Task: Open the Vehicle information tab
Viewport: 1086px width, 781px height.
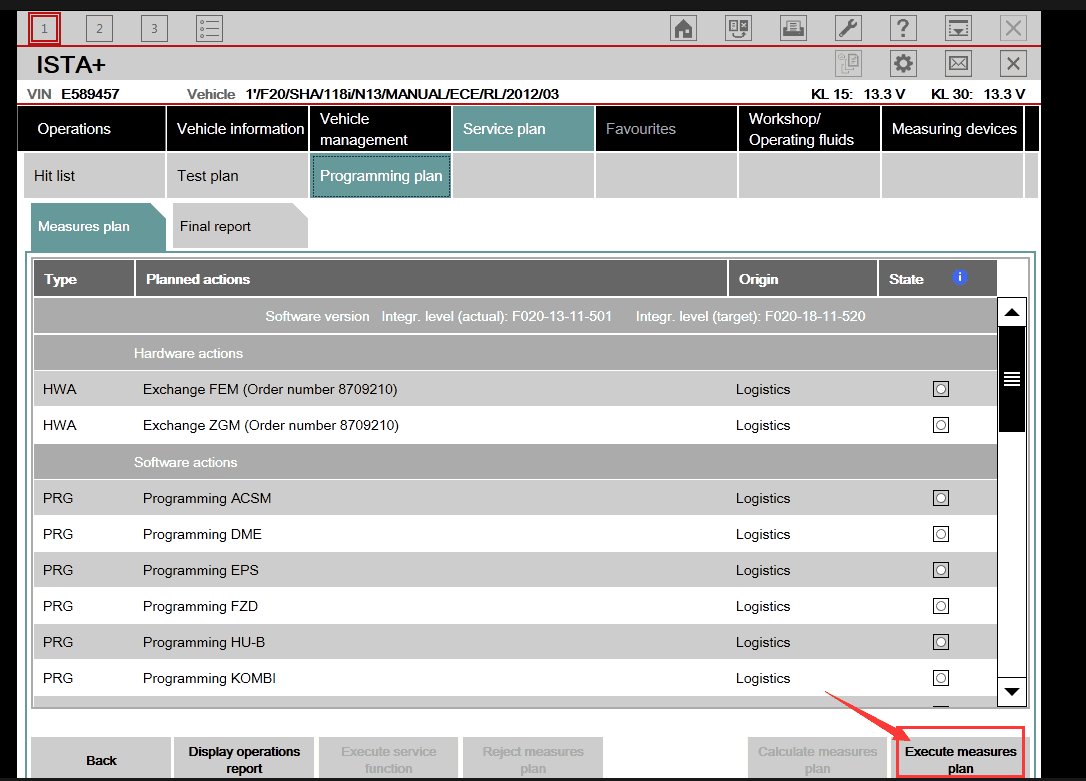Action: point(238,129)
